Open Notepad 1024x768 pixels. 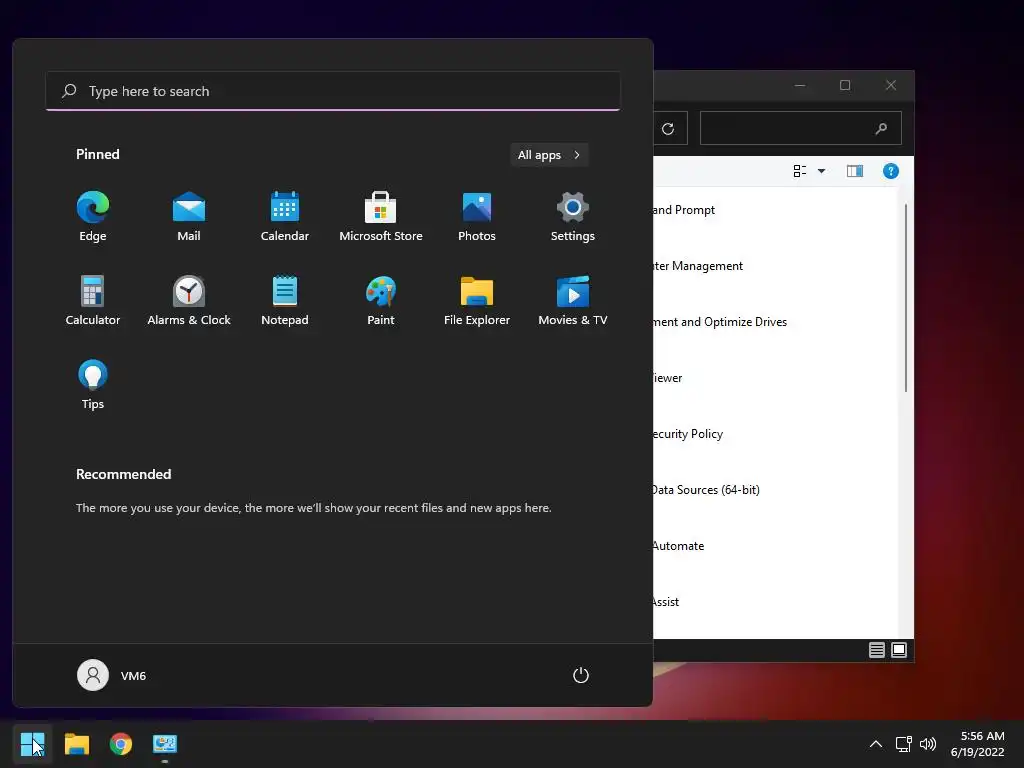285,300
